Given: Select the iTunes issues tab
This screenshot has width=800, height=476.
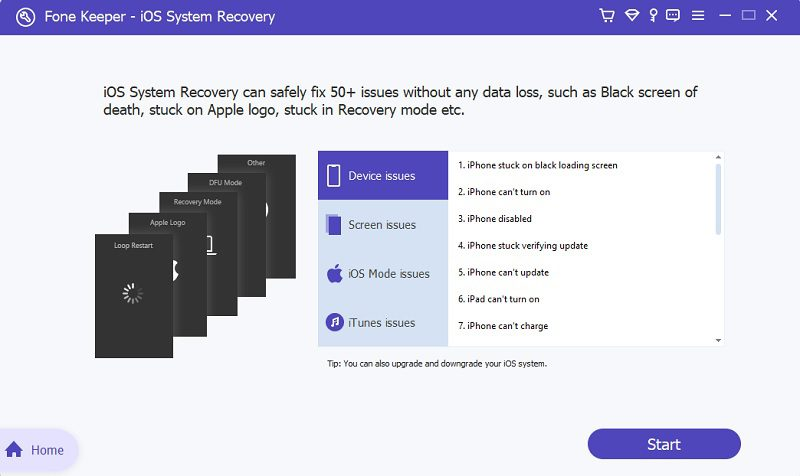Looking at the screenshot, I should tap(382, 323).
